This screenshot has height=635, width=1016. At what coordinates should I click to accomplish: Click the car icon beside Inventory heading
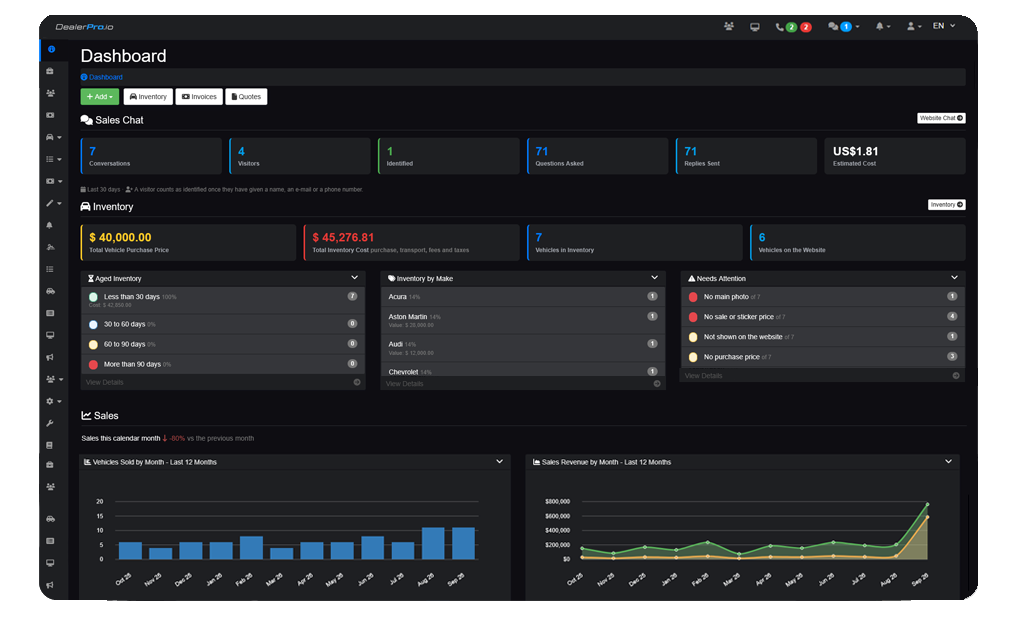click(86, 207)
